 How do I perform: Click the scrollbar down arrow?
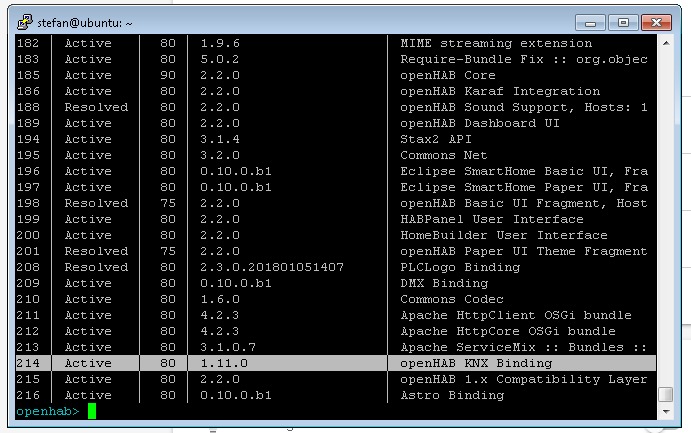click(x=665, y=411)
